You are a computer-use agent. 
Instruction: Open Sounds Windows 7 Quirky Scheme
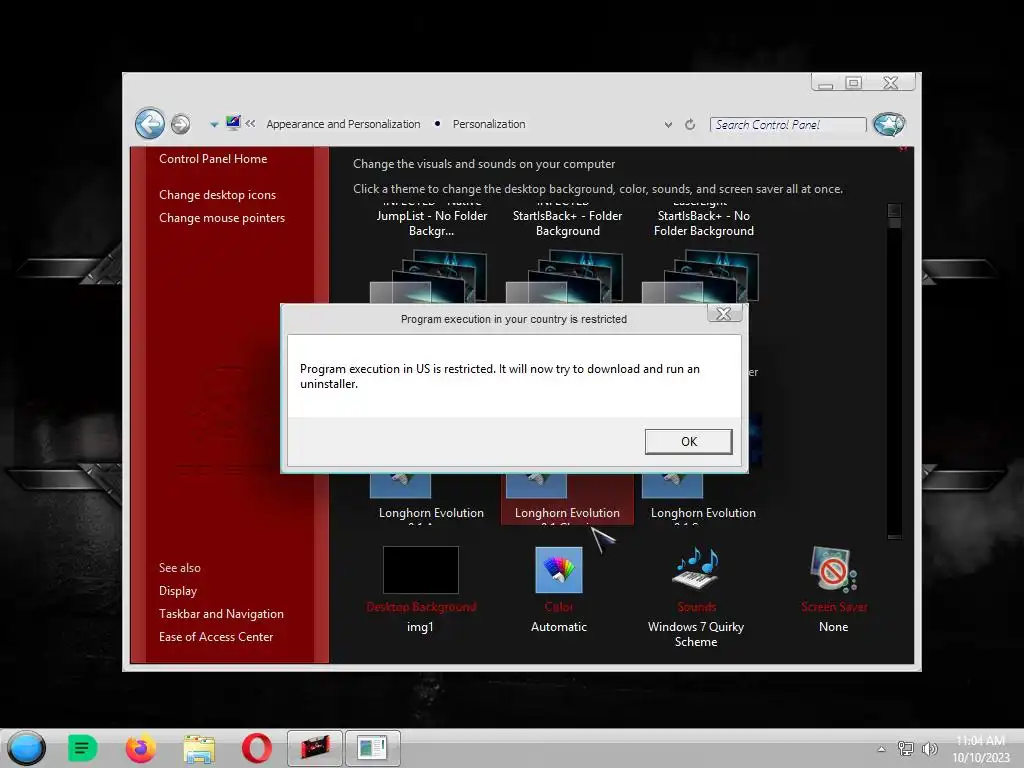coord(696,568)
